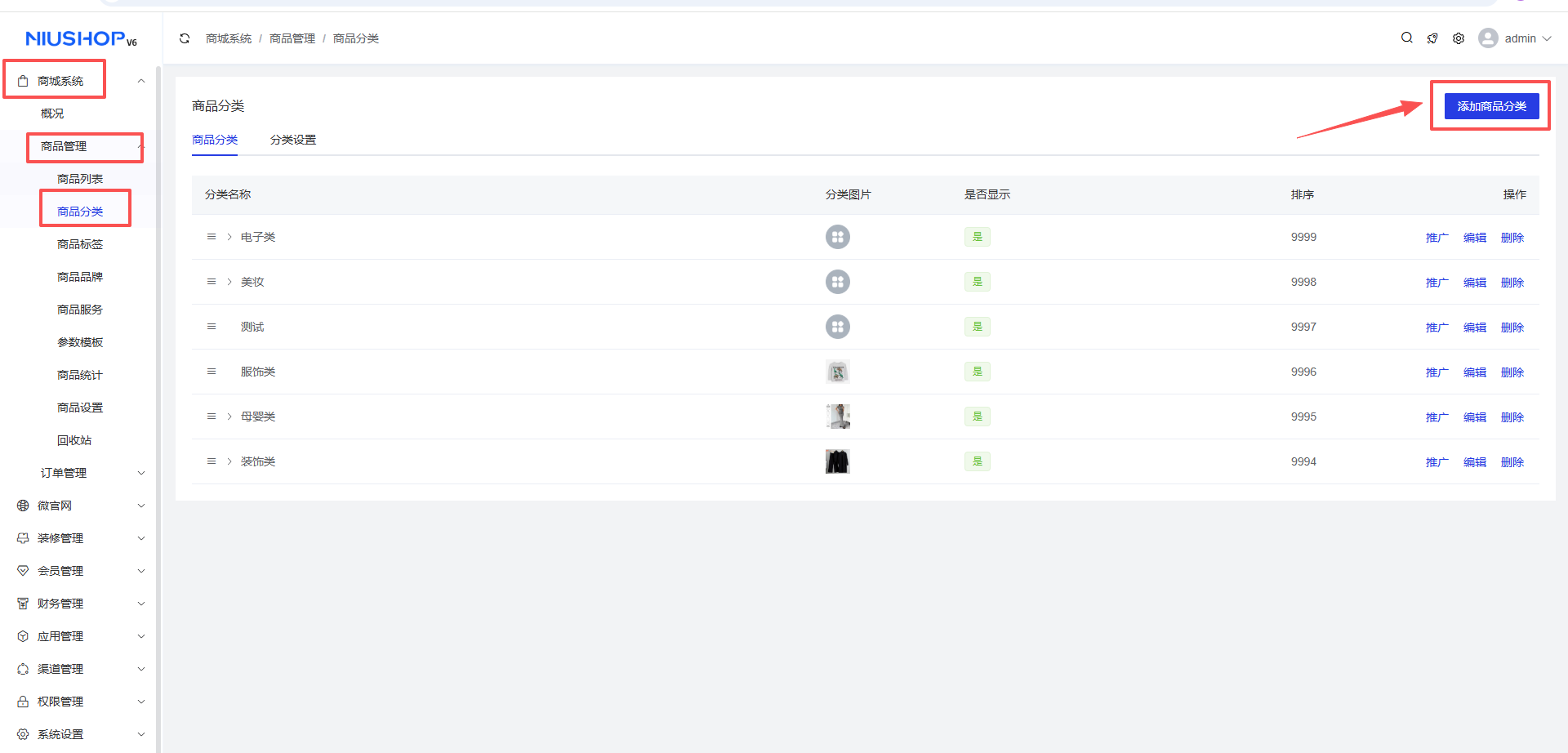Expand the 系统设置 sidebar menu
Viewport: 1568px width, 753px height.
pos(141,734)
